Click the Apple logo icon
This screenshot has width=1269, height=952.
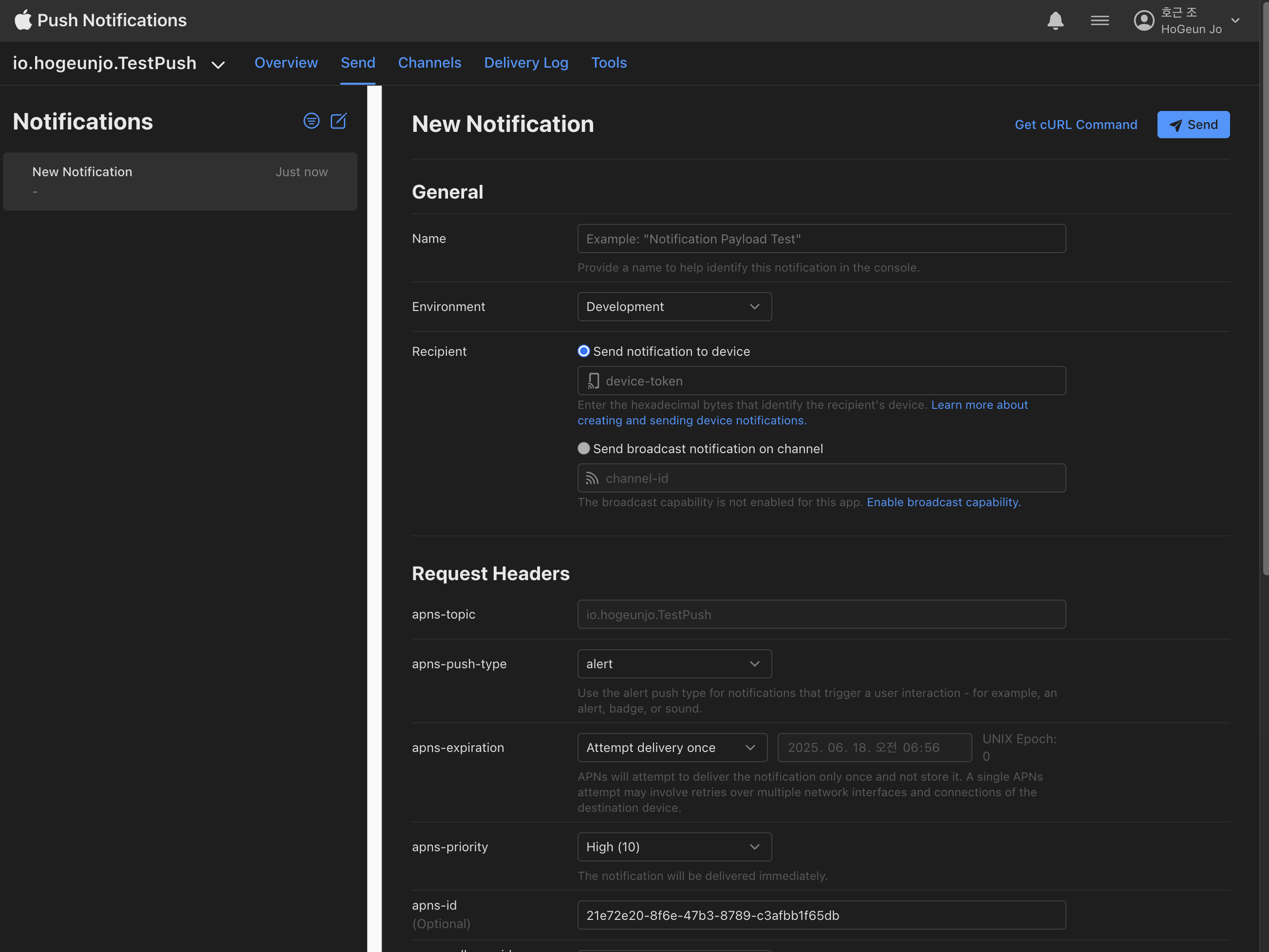[x=23, y=20]
